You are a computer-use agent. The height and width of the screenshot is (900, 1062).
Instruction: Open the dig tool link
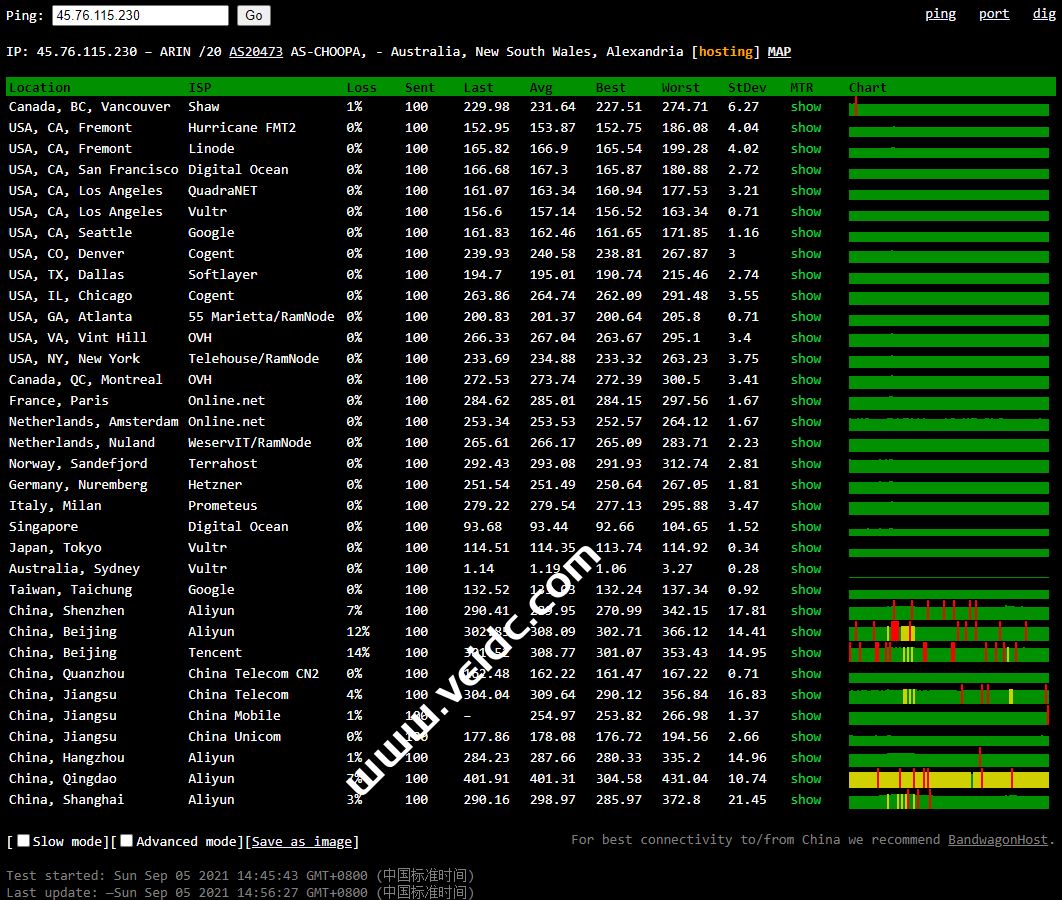1043,14
